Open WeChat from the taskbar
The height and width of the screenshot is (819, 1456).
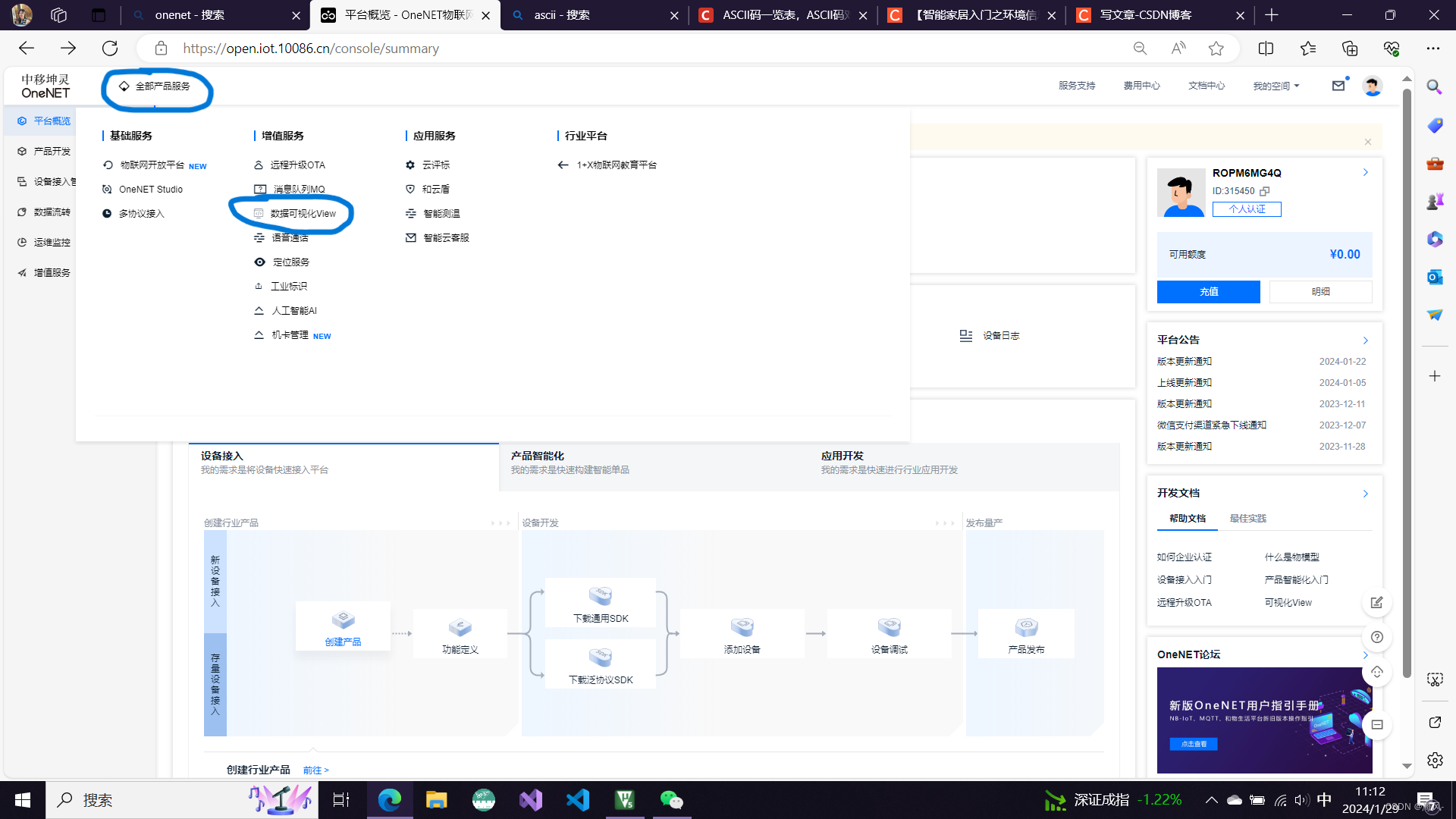671,800
